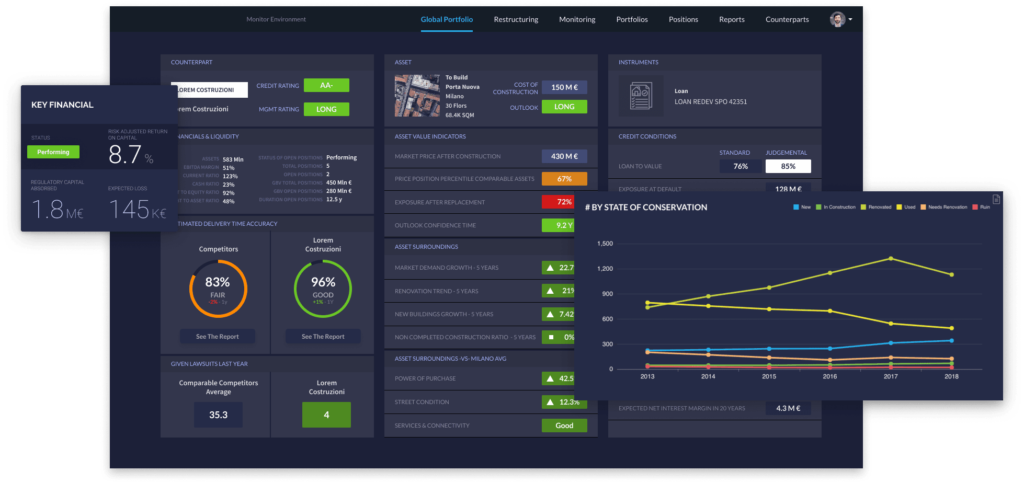
Task: Click the Lorem Costruzioni 96% circular gauge
Action: [322, 289]
